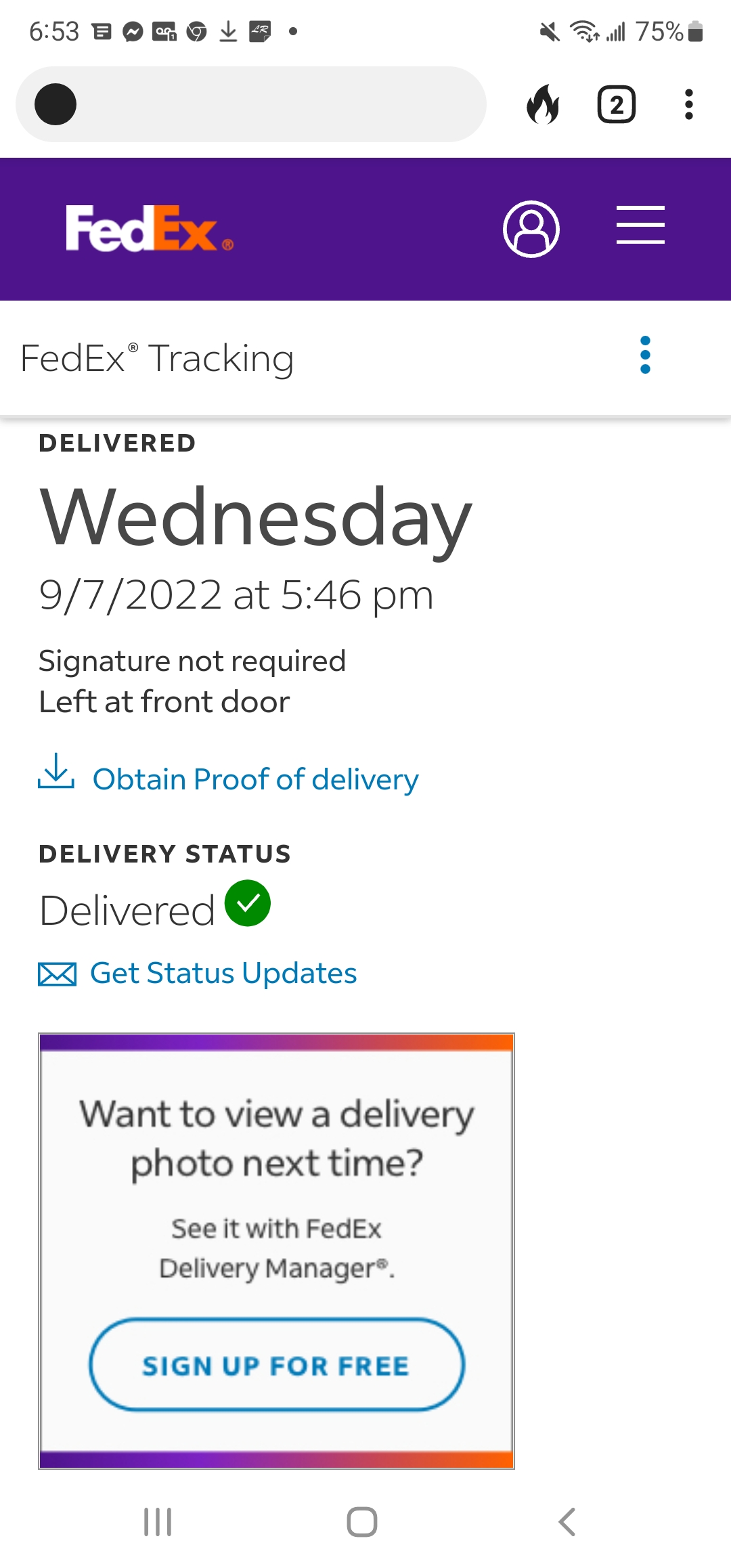
Task: Tap the browser address bar
Action: click(x=271, y=105)
